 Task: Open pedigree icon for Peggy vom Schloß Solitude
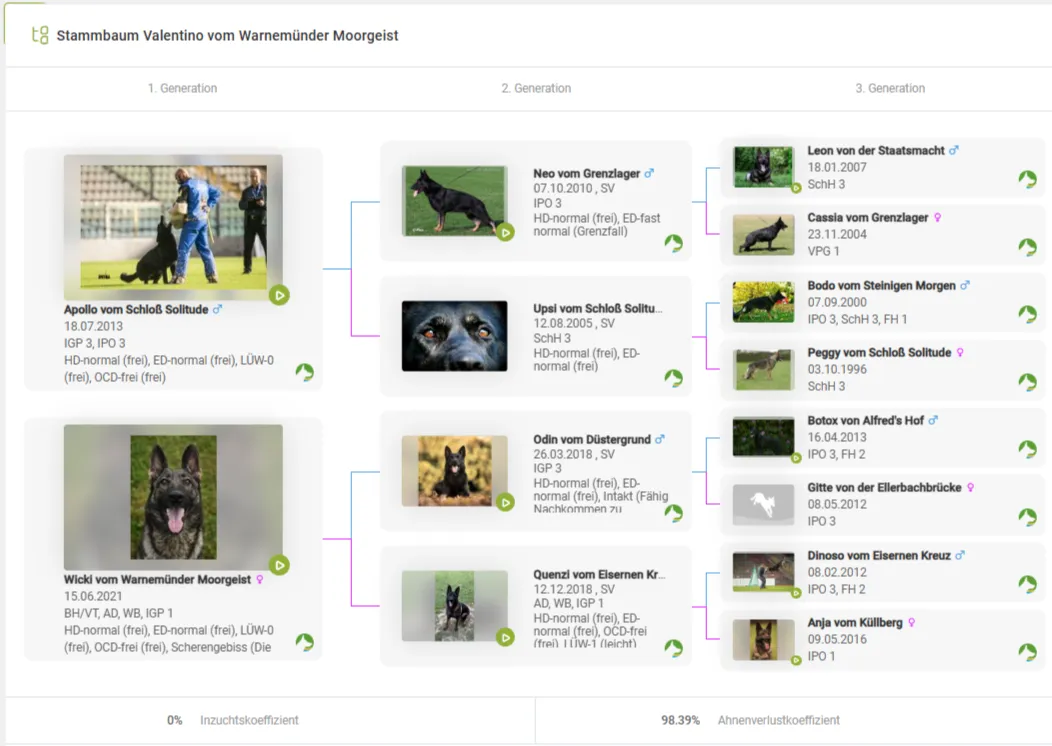point(1027,382)
